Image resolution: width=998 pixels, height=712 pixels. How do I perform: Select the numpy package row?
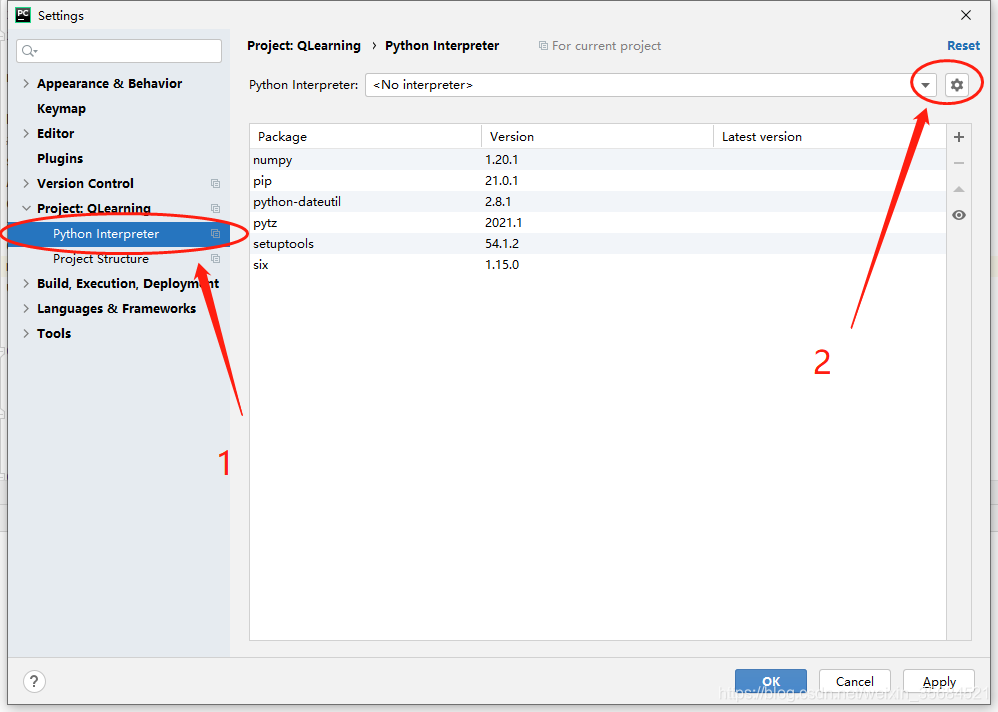(x=598, y=159)
